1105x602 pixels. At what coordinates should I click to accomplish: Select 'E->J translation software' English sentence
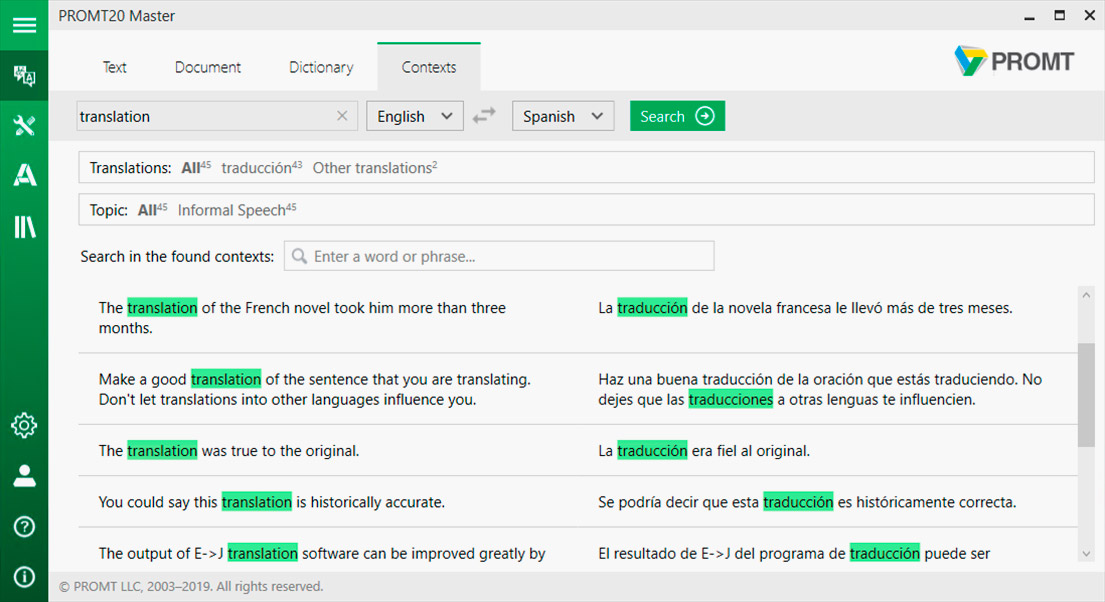click(x=322, y=553)
